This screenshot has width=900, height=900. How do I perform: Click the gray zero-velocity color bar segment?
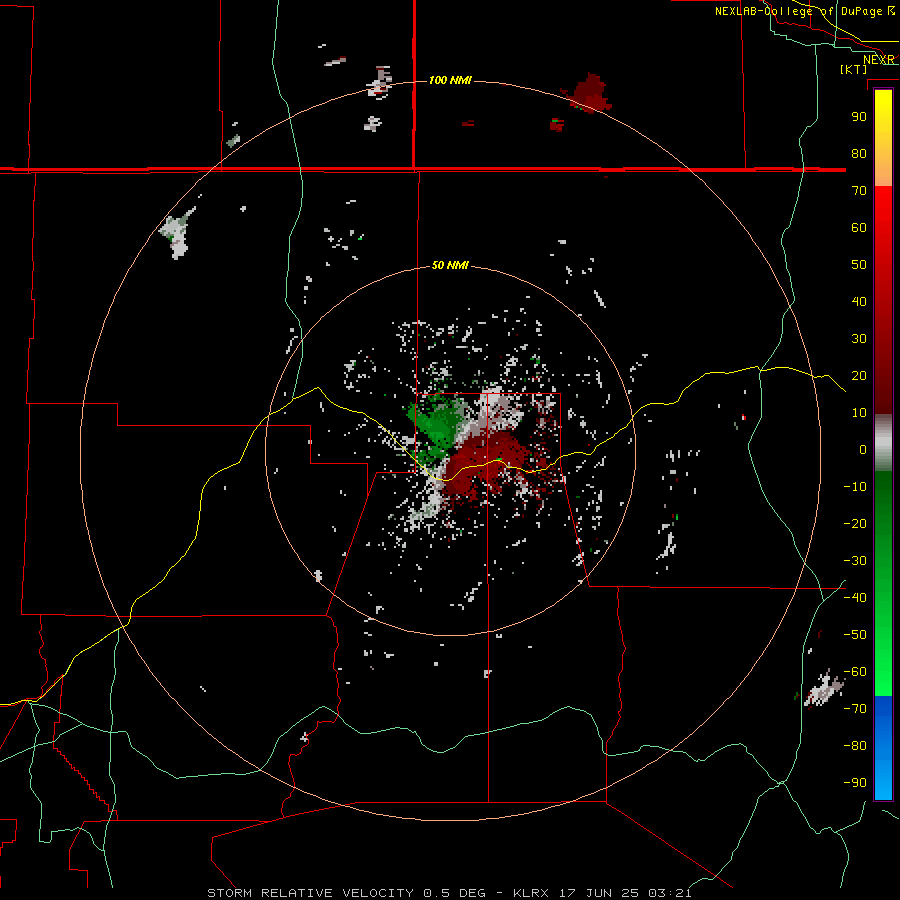883,443
